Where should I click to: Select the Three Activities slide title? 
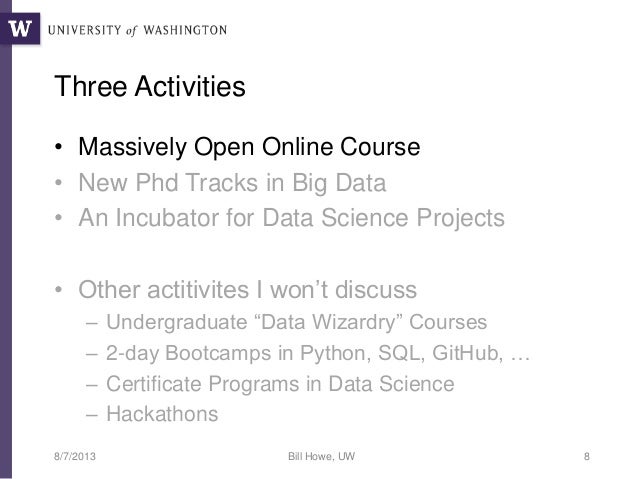click(150, 86)
